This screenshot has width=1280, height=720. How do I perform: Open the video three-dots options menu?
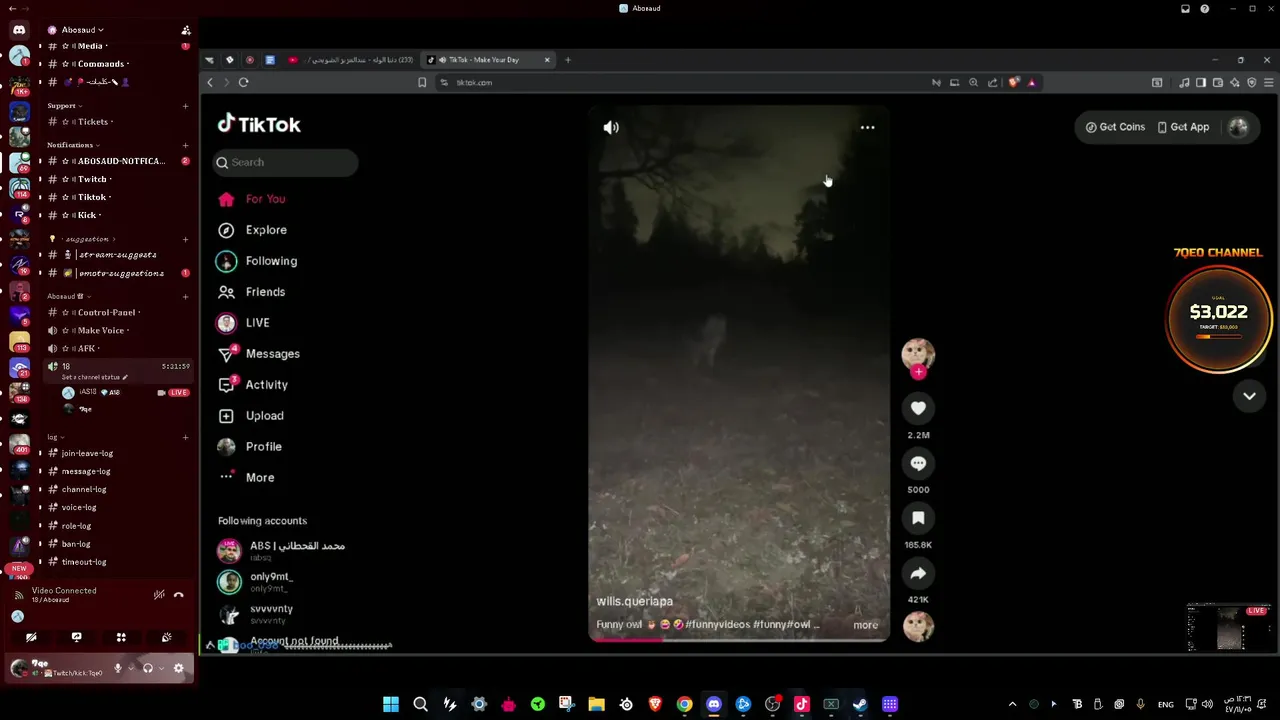(867, 127)
